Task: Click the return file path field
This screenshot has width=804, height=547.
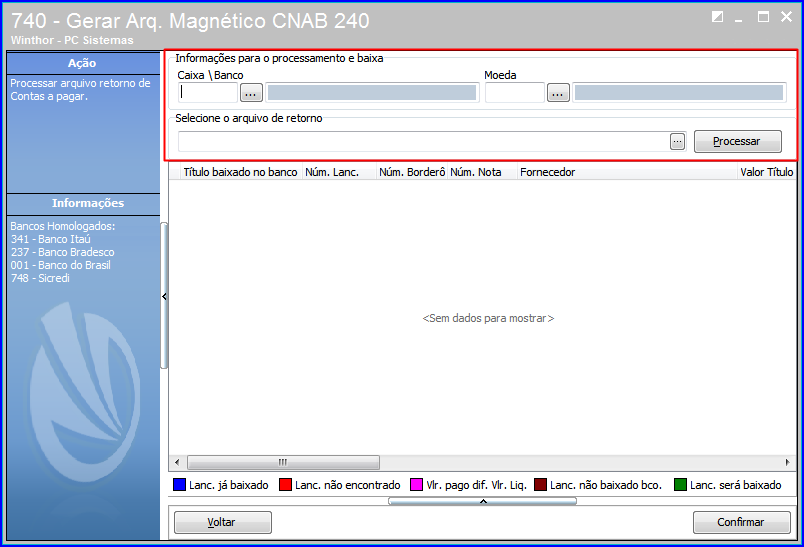Action: (424, 141)
